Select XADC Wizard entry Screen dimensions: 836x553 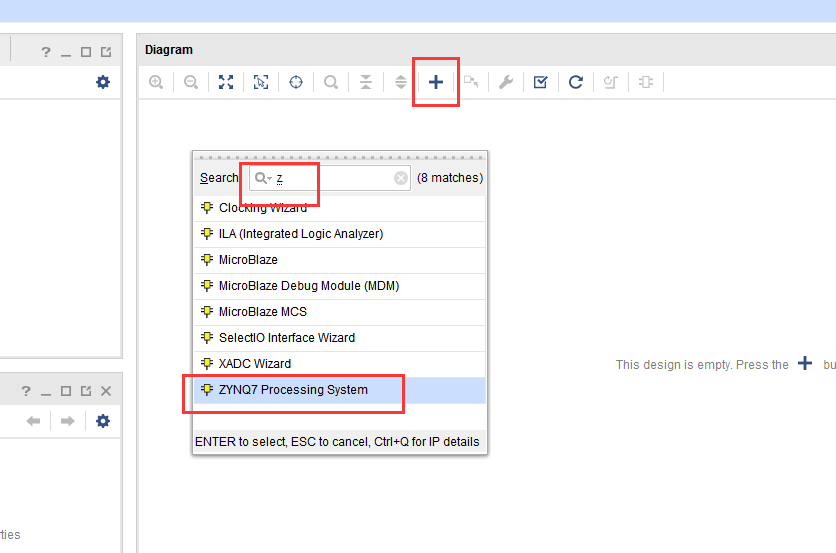(340, 364)
